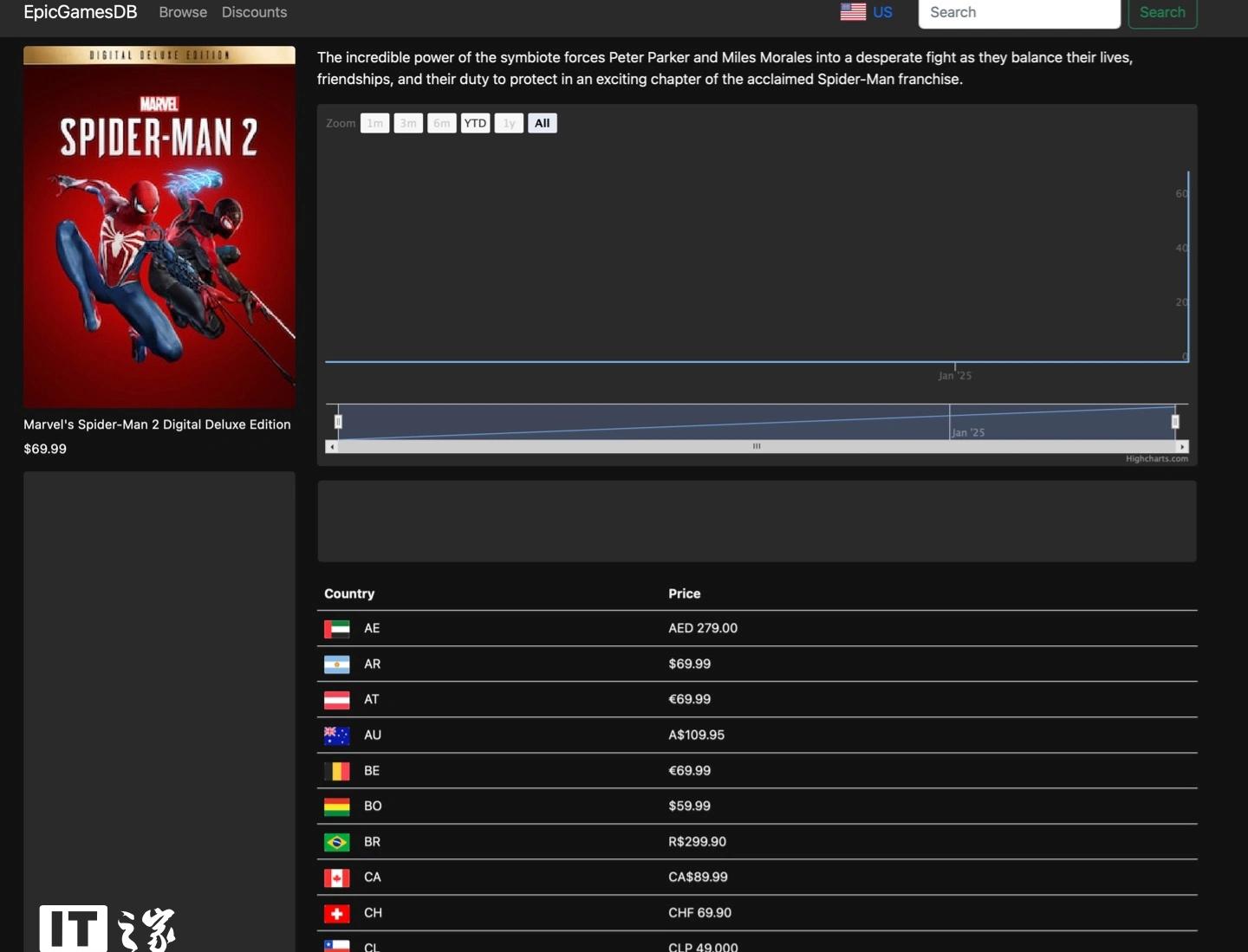Image resolution: width=1248 pixels, height=952 pixels.
Task: Select the YTD zoom range
Action: [x=475, y=123]
